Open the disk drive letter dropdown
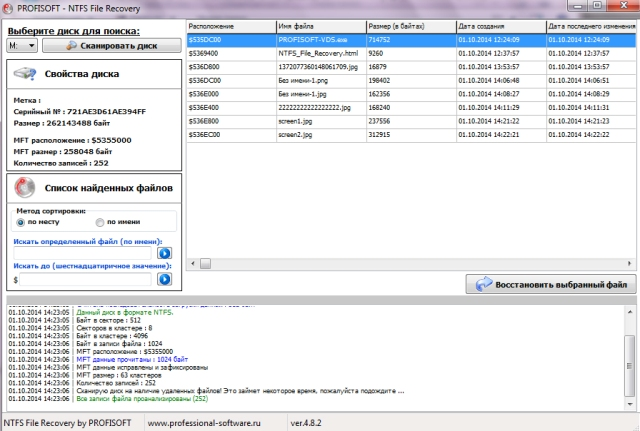The height and width of the screenshot is (431, 640). [x=19, y=45]
